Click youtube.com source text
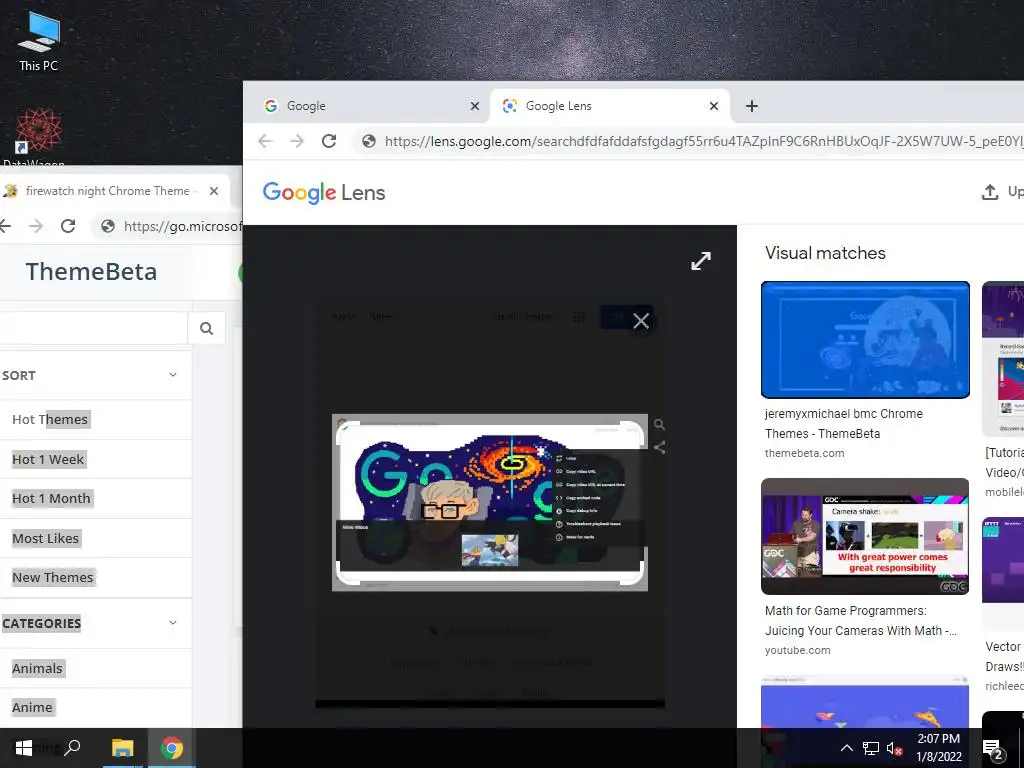The height and width of the screenshot is (768, 1024). [x=798, y=650]
